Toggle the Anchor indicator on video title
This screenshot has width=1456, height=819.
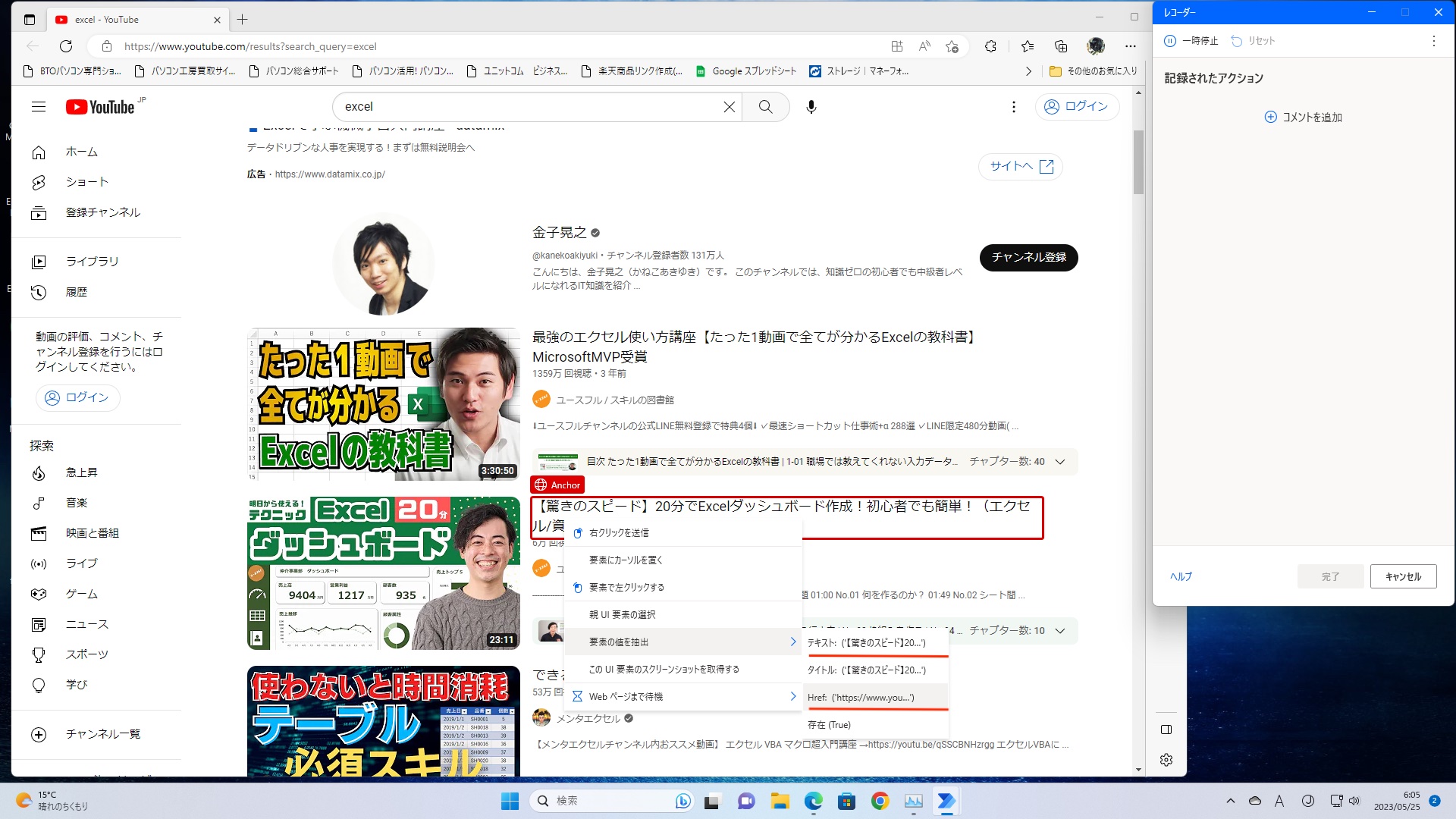[x=557, y=484]
